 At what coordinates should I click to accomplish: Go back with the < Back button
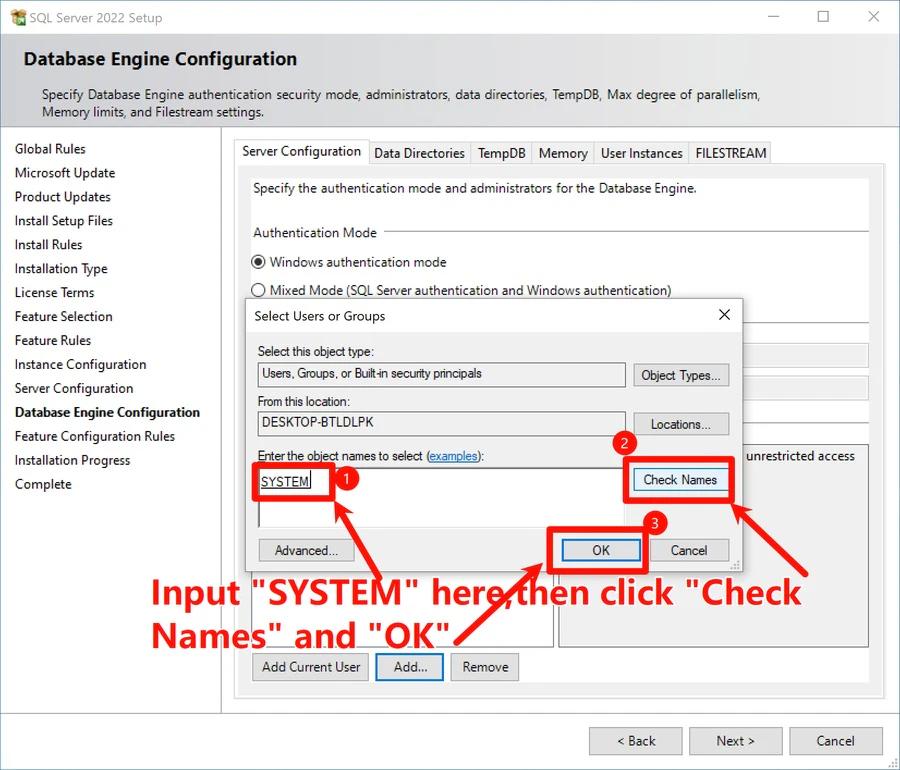coord(635,741)
